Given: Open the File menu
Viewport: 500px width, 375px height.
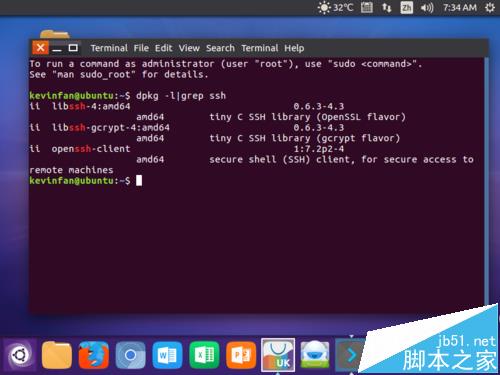Looking at the screenshot, I should click(141, 48).
